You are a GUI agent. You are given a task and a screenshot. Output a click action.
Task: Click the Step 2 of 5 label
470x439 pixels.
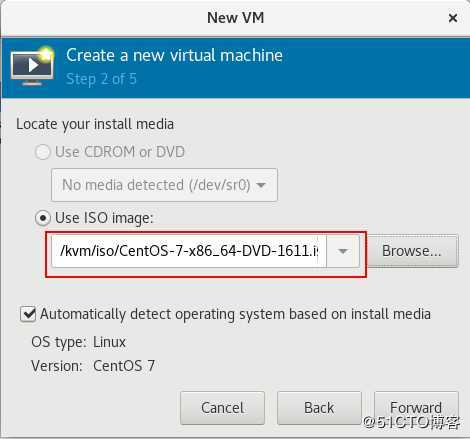(x=101, y=79)
